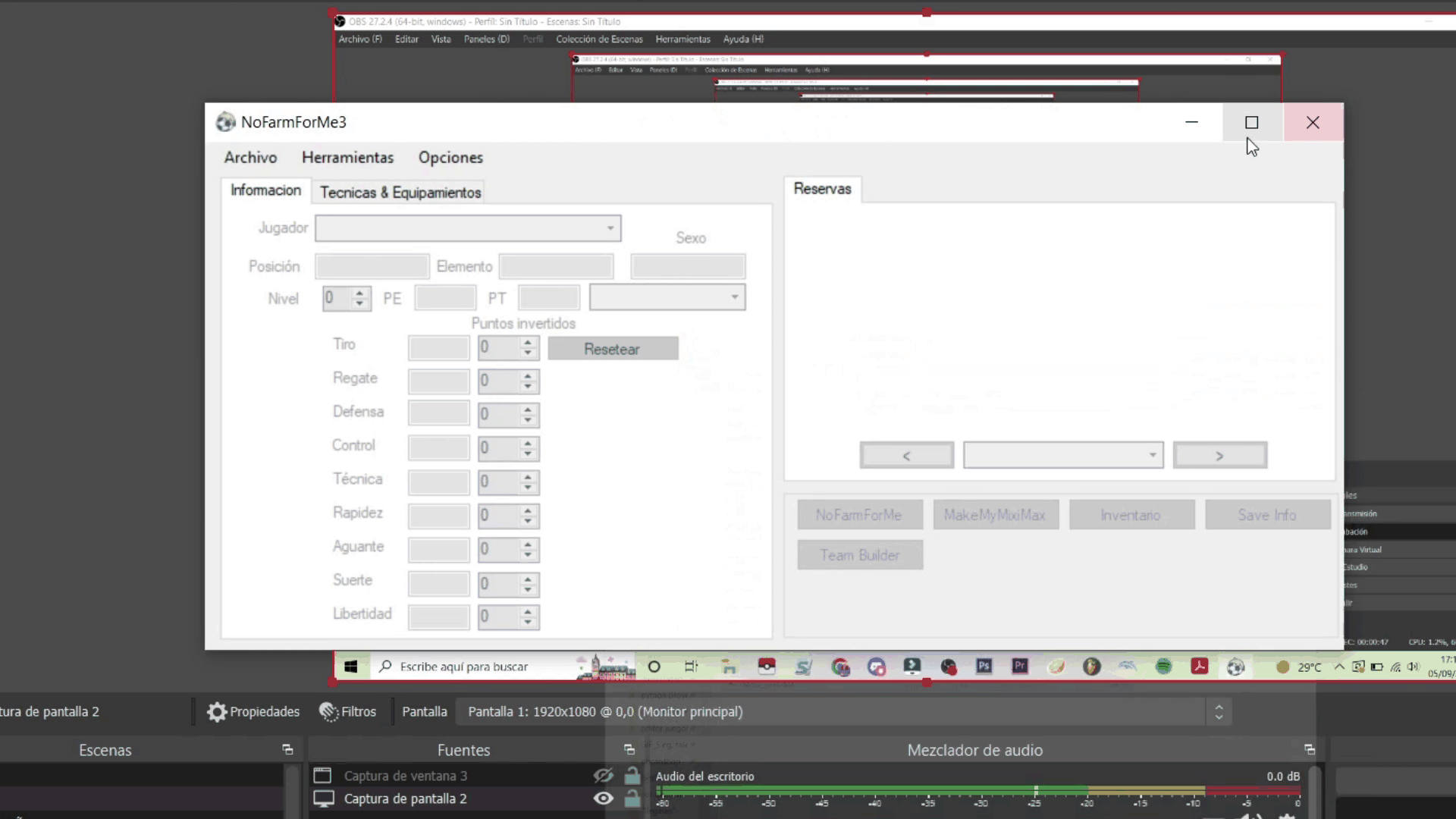
Task: Hide the Captura de pantalla 2 source
Action: click(x=603, y=799)
